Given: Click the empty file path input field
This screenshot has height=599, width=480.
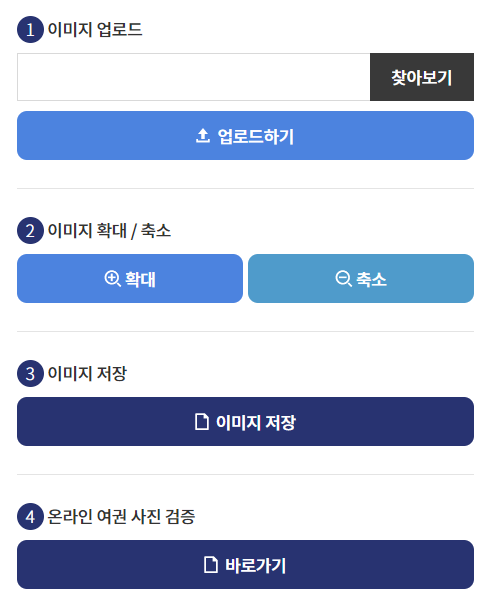Looking at the screenshot, I should pos(194,77).
